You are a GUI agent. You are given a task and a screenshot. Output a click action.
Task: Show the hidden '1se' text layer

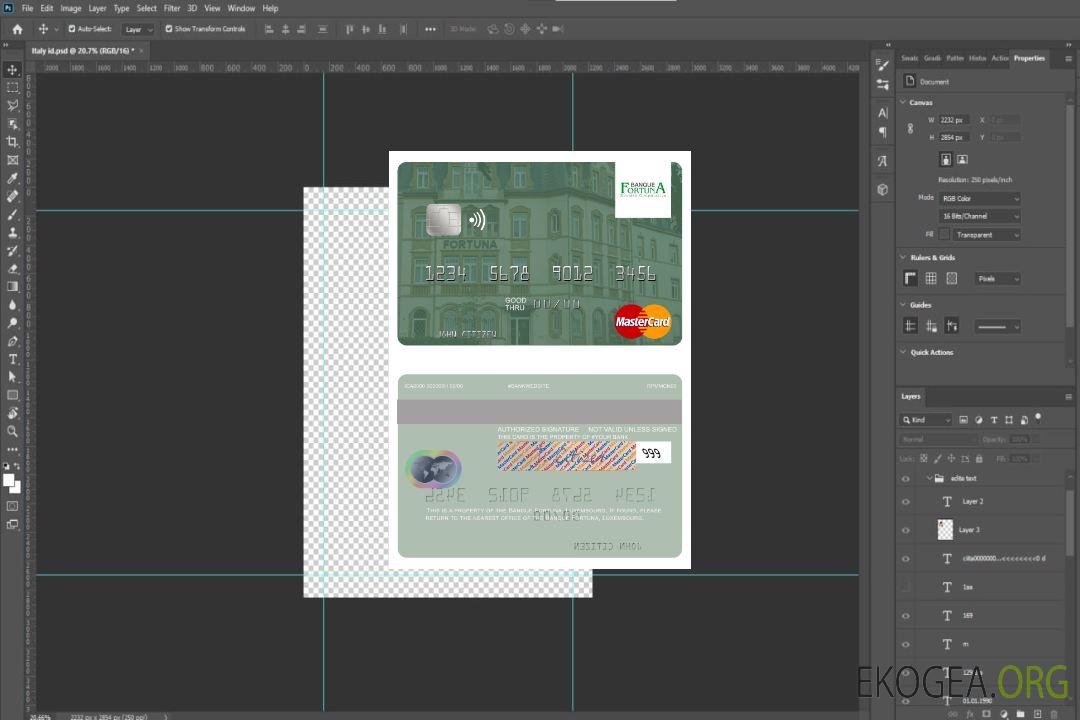(906, 587)
